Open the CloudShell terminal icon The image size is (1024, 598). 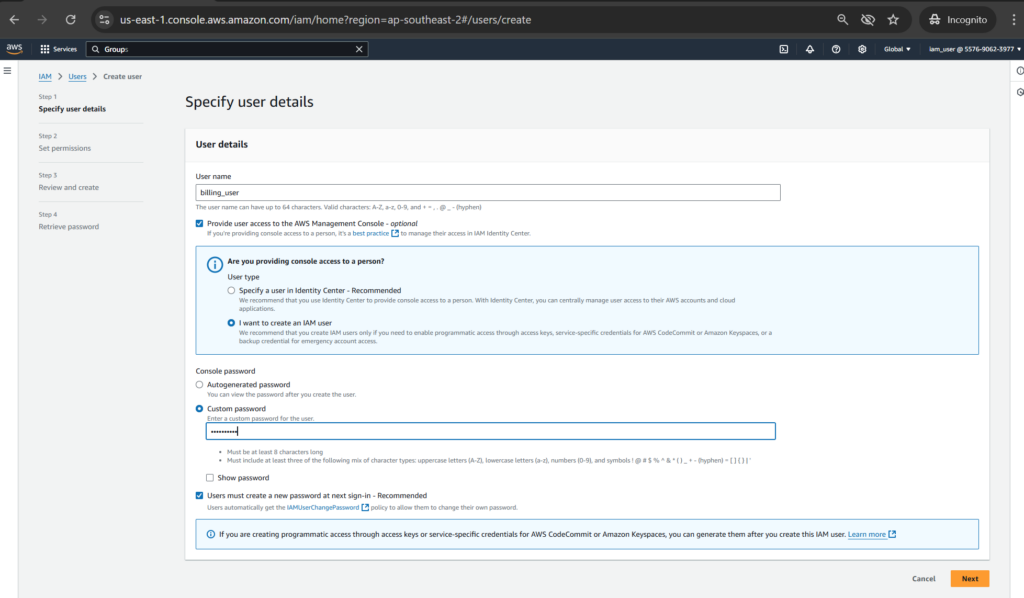click(784, 49)
